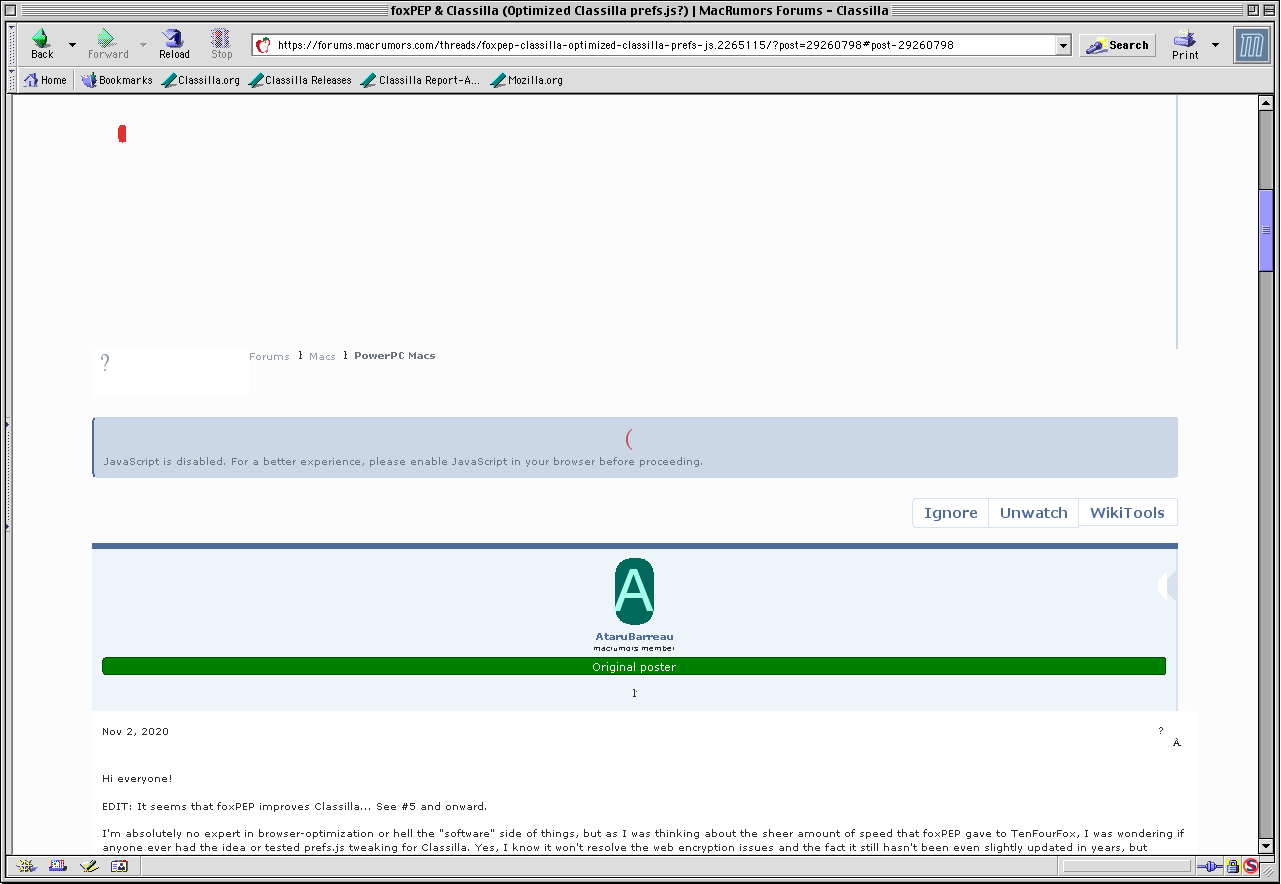Click the vertical scrollbar thumb

click(1266, 229)
